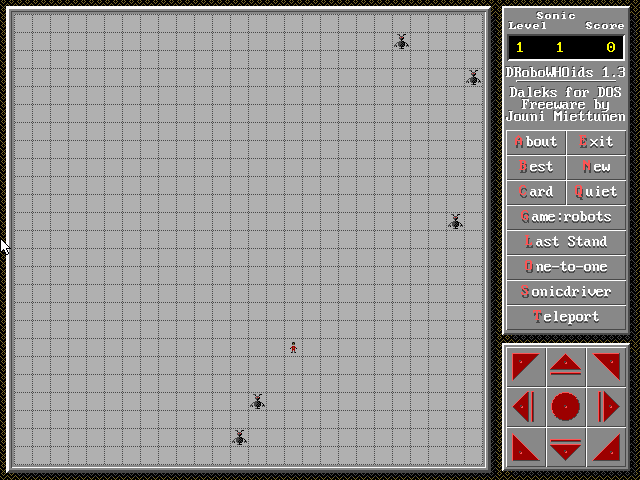Click the level, sonic and score display

click(566, 47)
